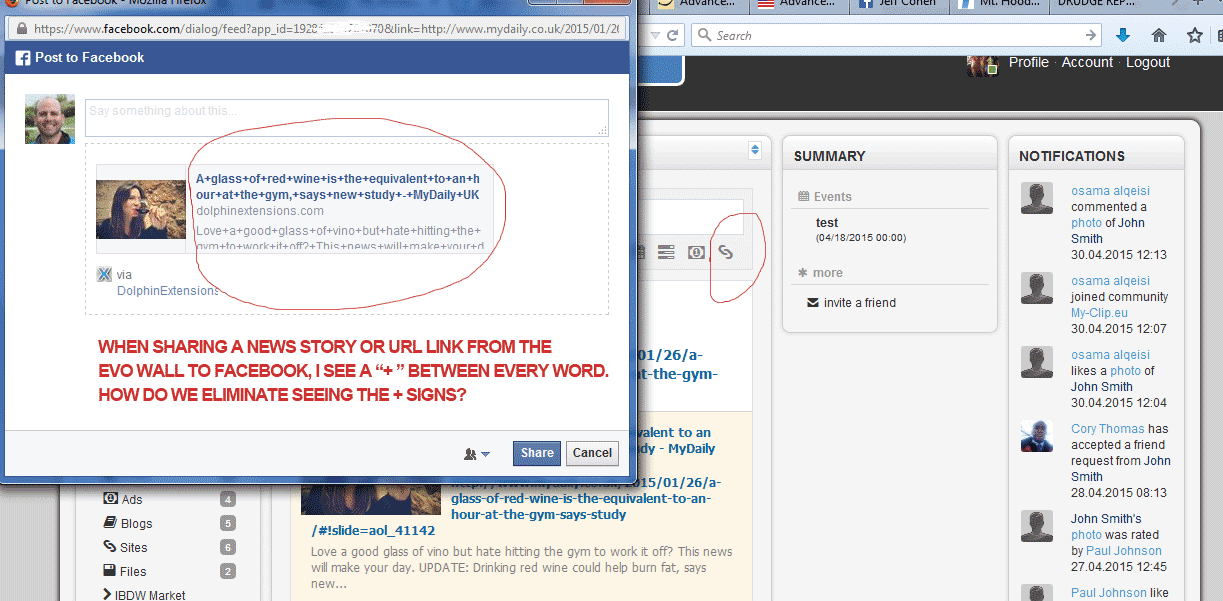The image size is (1223, 601).
Task: Open the URL history dropdown arrow near reload
Action: point(654,35)
